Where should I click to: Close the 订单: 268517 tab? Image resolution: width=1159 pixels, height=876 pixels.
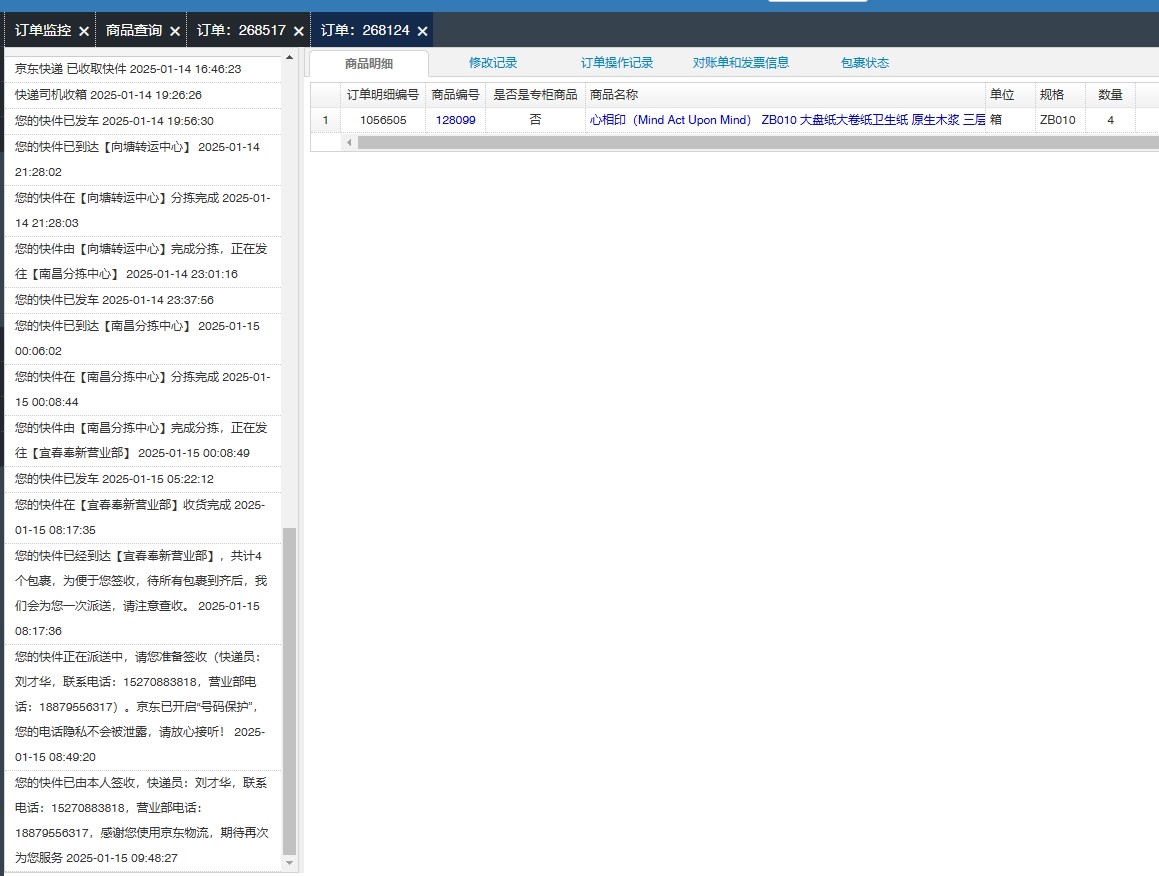(x=299, y=31)
